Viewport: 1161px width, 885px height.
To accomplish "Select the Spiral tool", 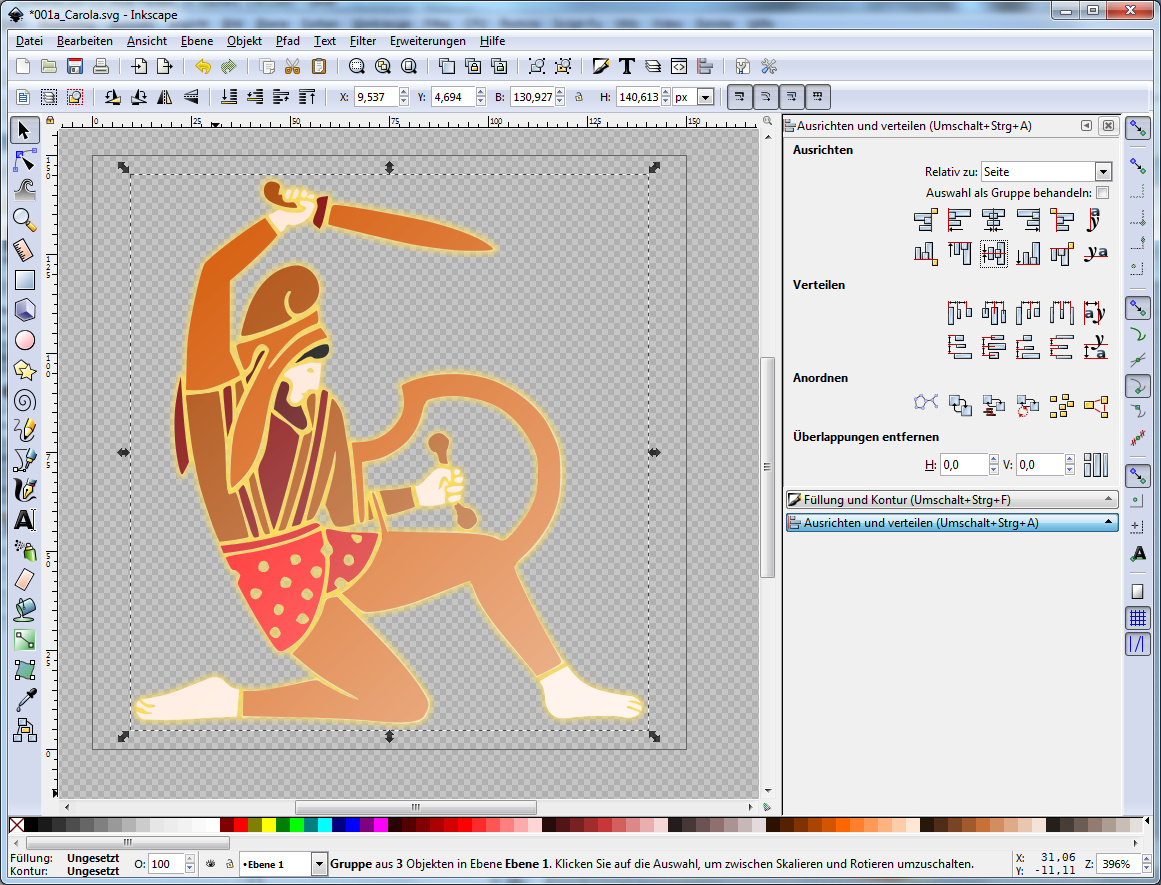I will click(25, 400).
